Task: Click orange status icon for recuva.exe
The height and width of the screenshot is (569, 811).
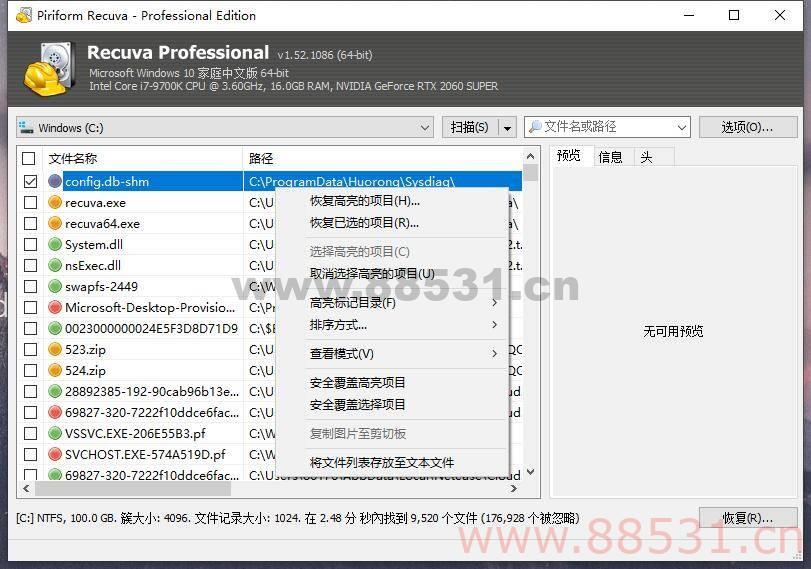Action: pos(55,202)
